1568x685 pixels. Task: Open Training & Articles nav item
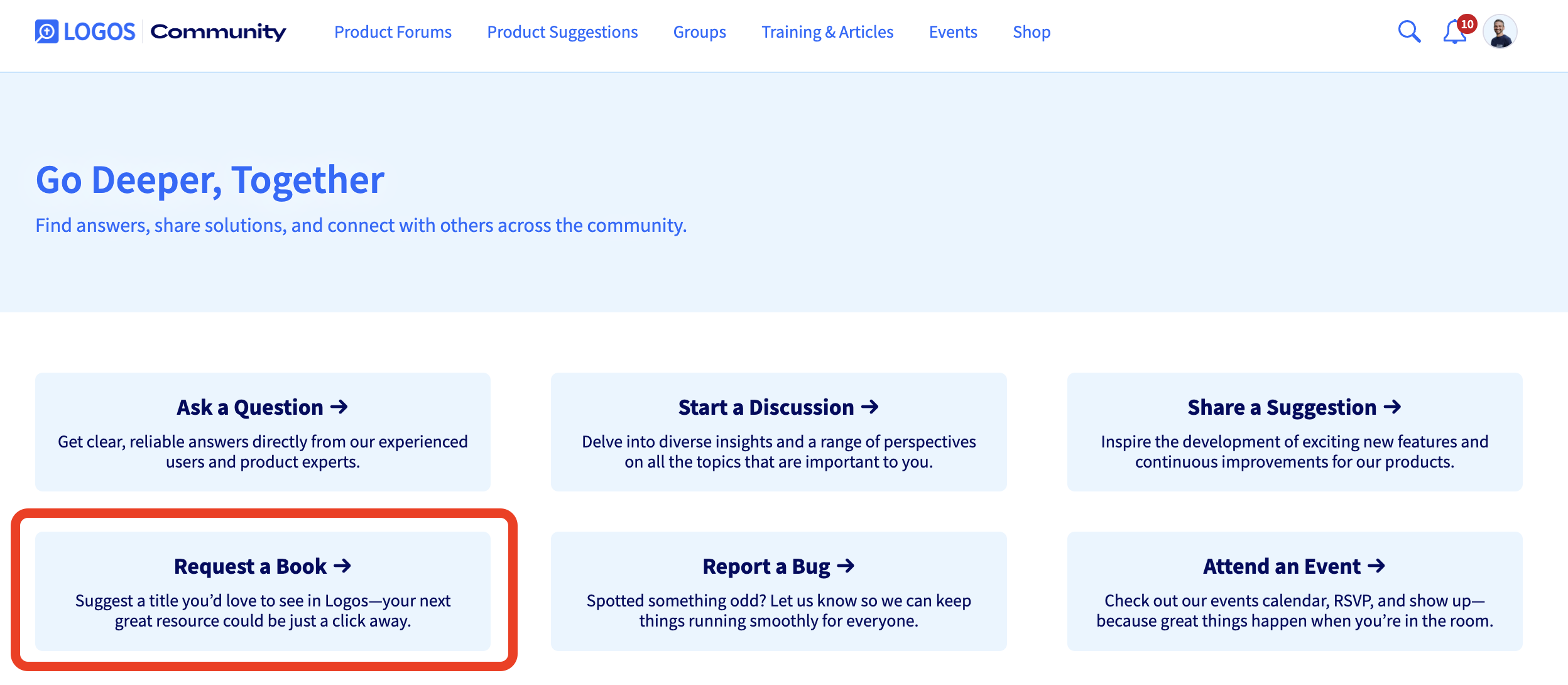click(827, 32)
